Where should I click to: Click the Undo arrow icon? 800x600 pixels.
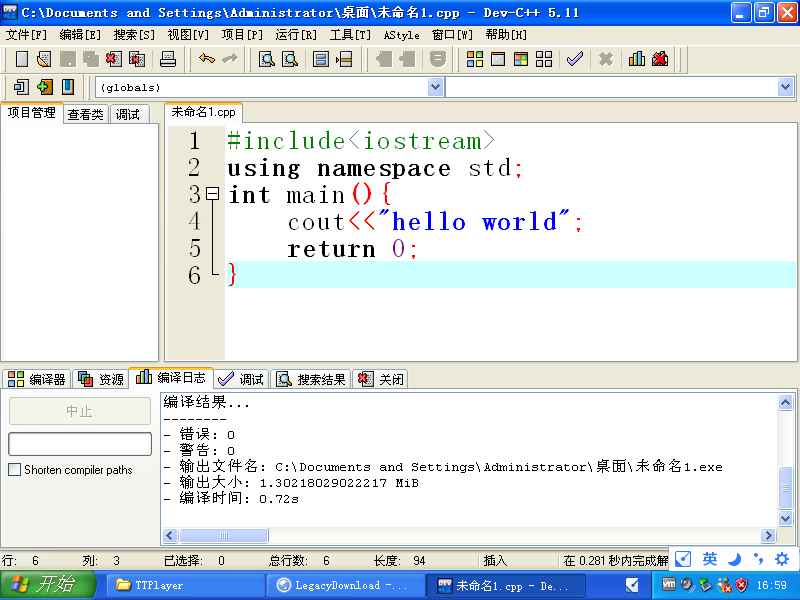pos(206,60)
